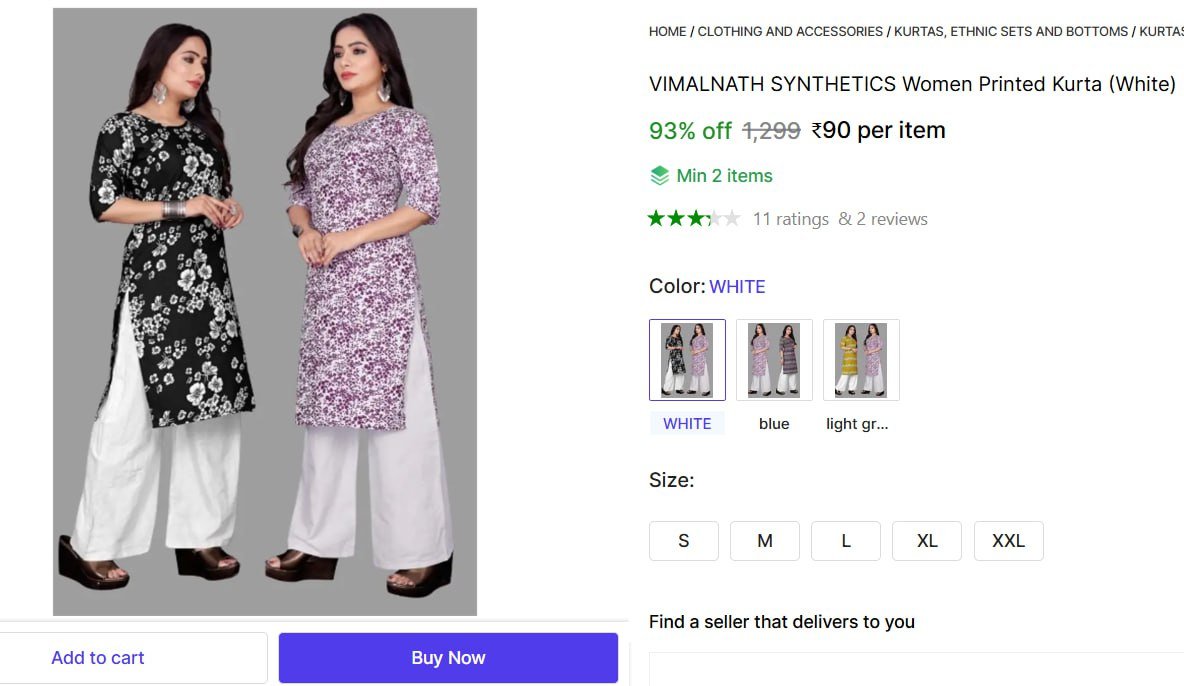Pick size L
Image resolution: width=1184 pixels, height=686 pixels.
click(846, 541)
